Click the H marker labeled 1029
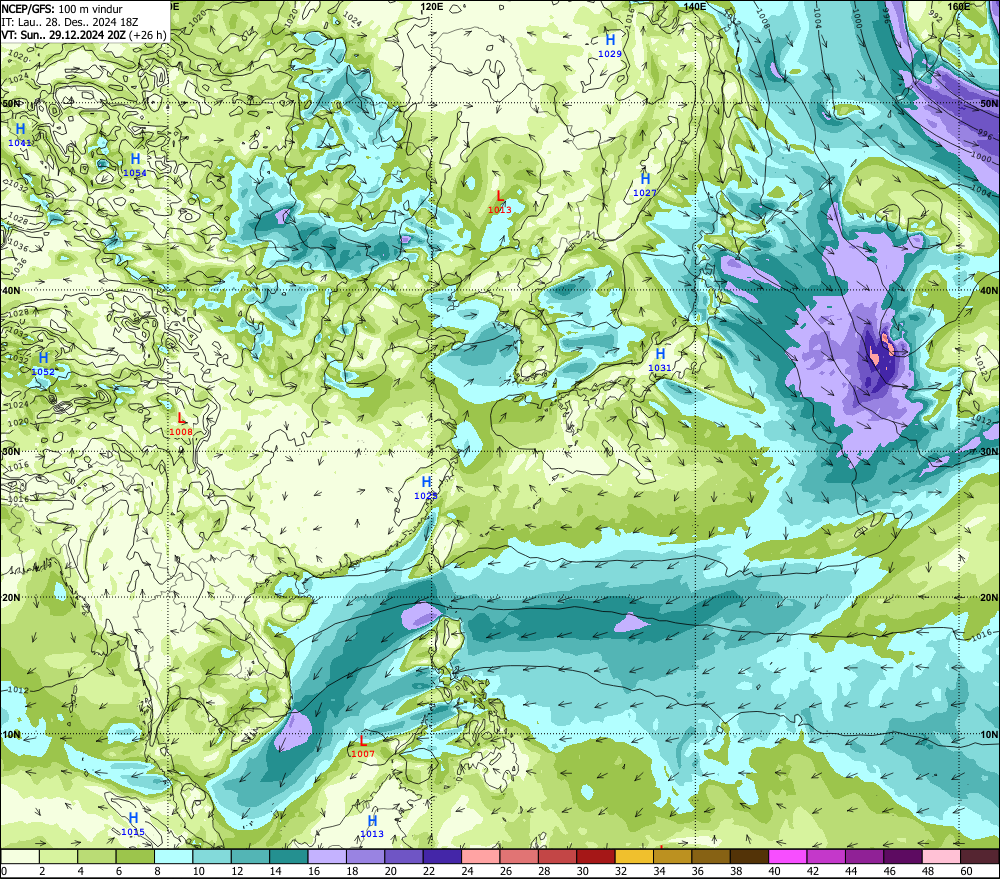 pyautogui.click(x=610, y=40)
